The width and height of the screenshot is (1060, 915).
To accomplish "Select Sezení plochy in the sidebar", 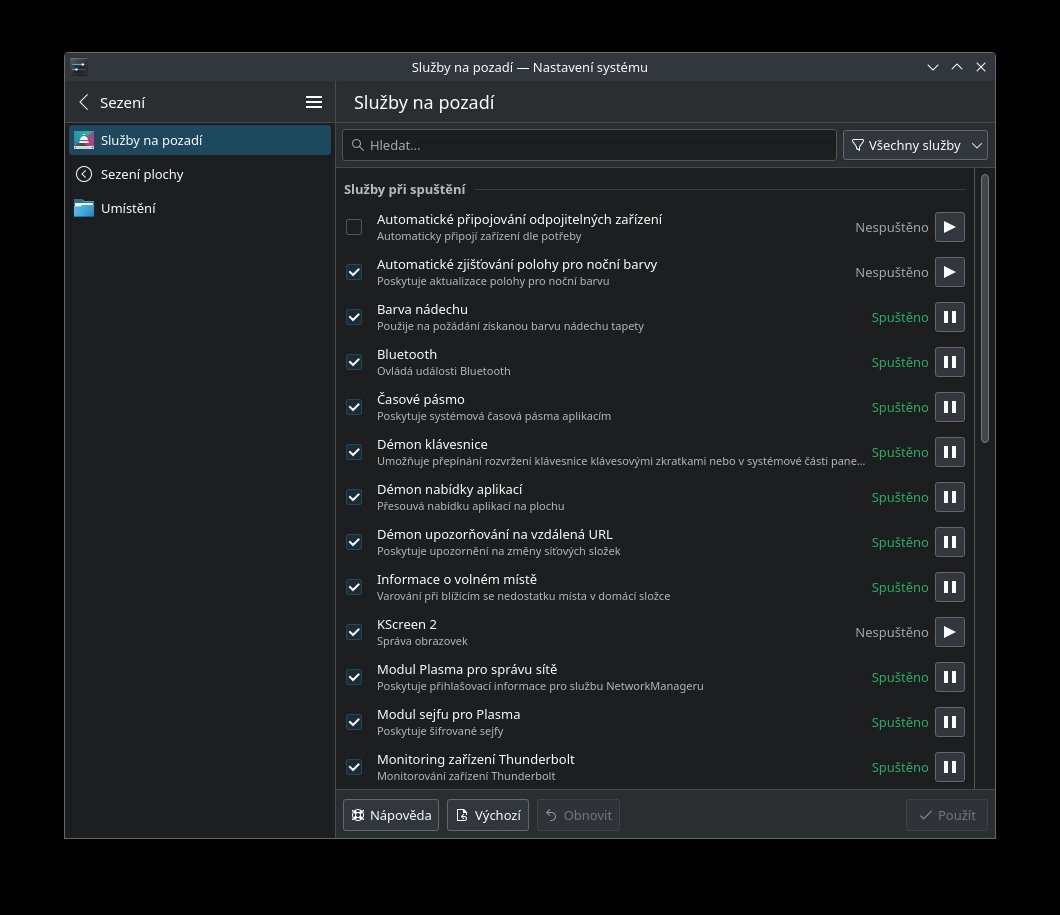I will pyautogui.click(x=142, y=174).
